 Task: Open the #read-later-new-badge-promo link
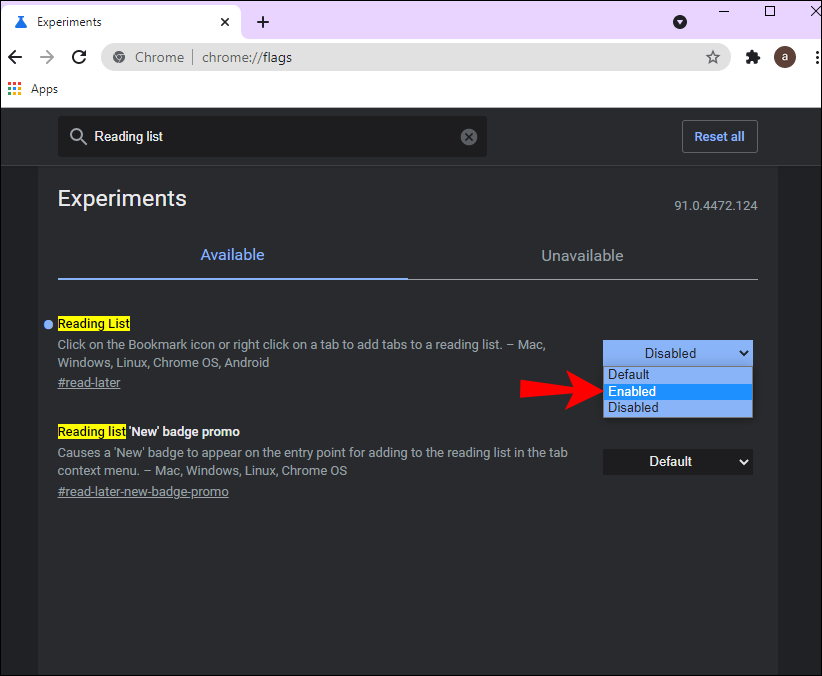coord(143,492)
